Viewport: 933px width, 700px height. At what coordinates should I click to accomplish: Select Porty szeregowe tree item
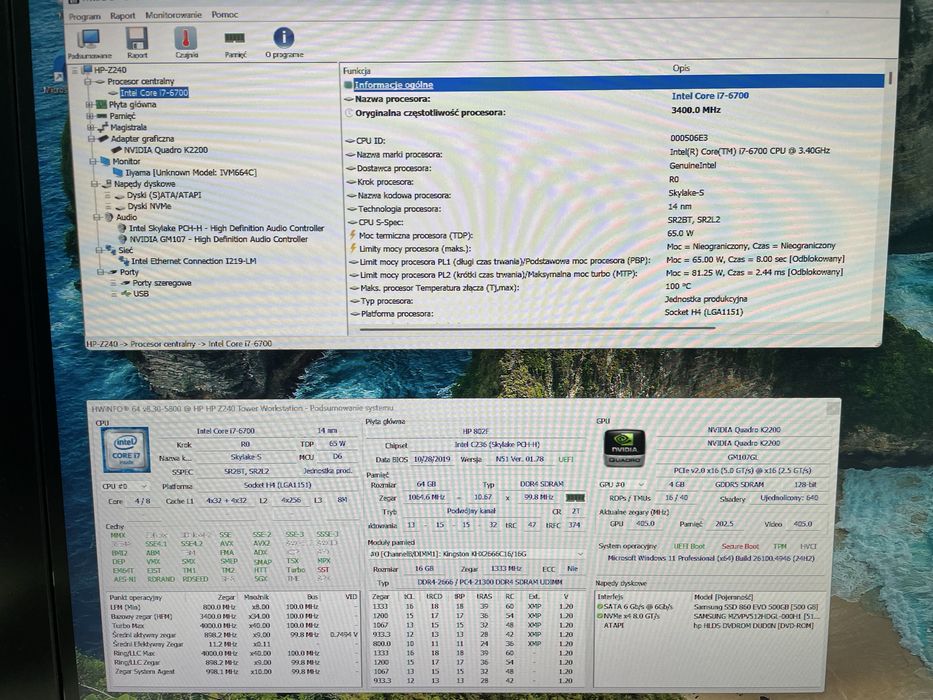pos(162,283)
